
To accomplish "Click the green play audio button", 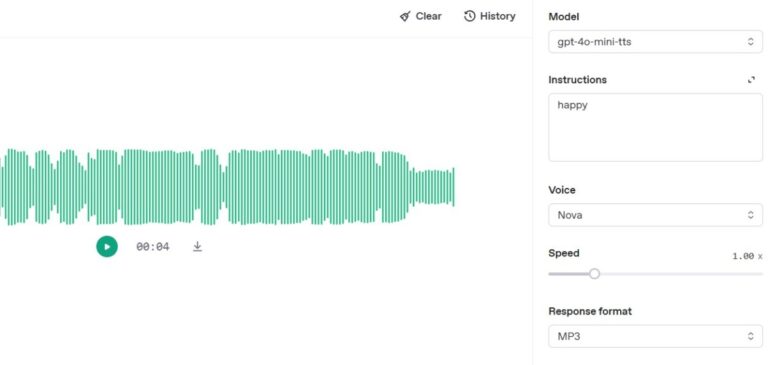I will click(107, 246).
